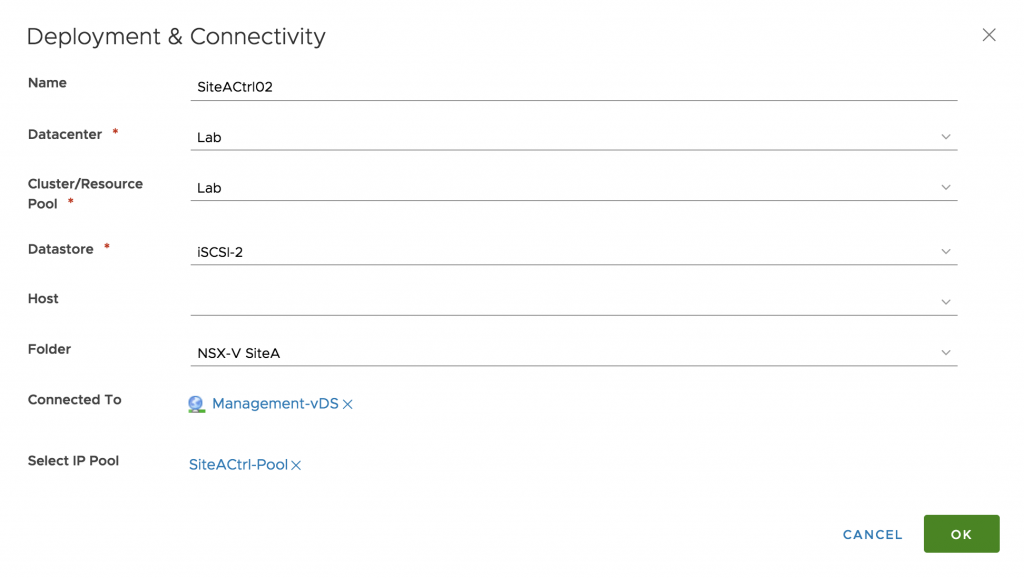Remove Management-vDS connection with its X
This screenshot has width=1024, height=578.
(347, 404)
